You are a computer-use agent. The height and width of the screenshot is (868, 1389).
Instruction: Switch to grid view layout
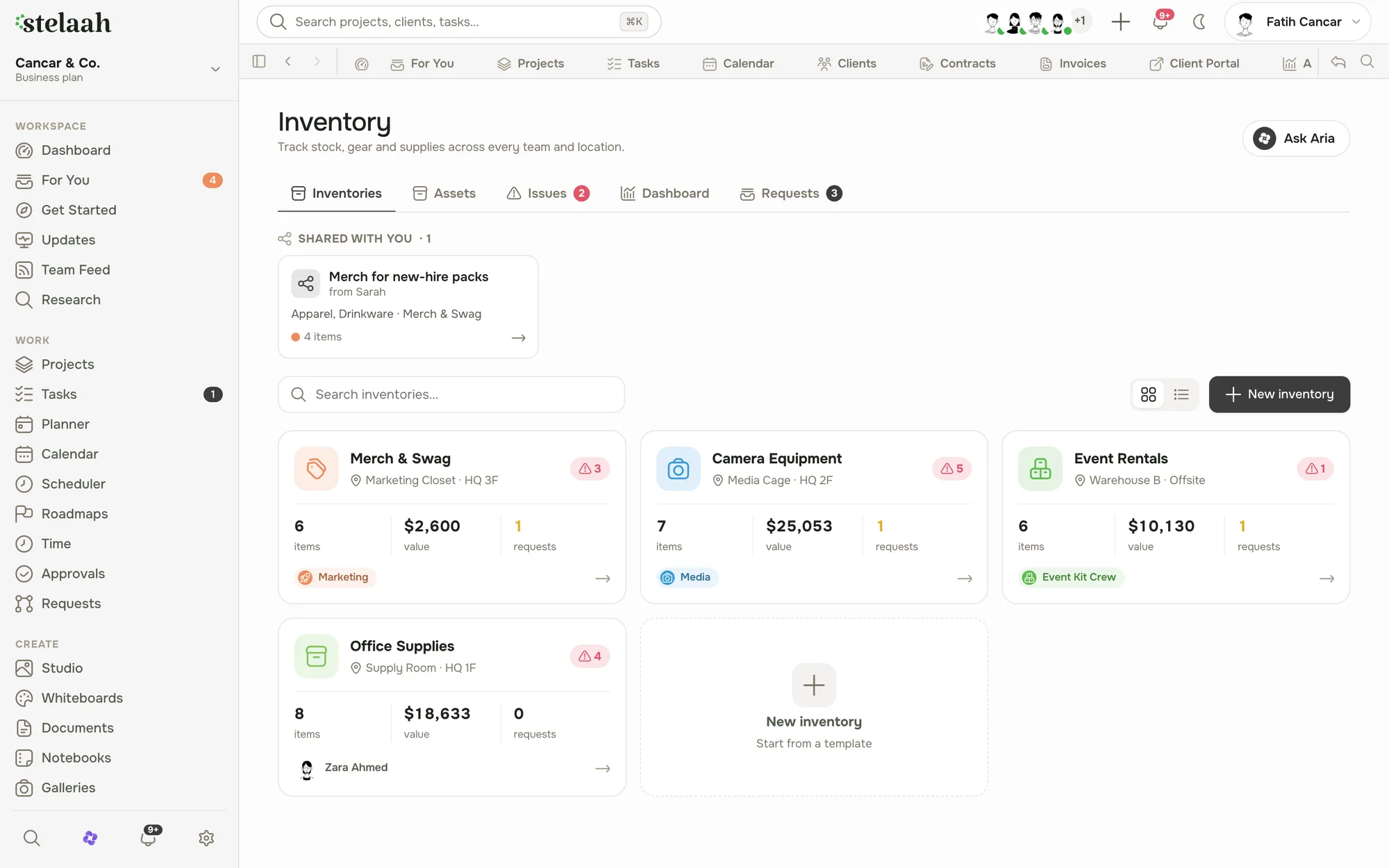pos(1149,394)
